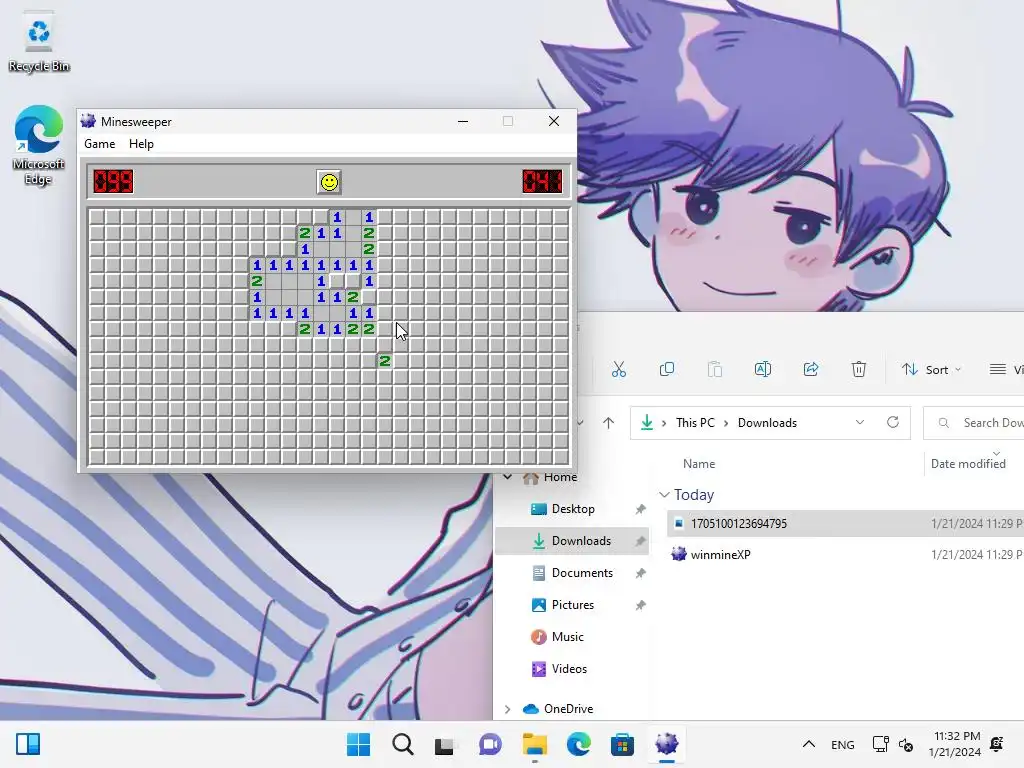Sort by the Name column header
The image size is (1024, 768).
(x=699, y=464)
